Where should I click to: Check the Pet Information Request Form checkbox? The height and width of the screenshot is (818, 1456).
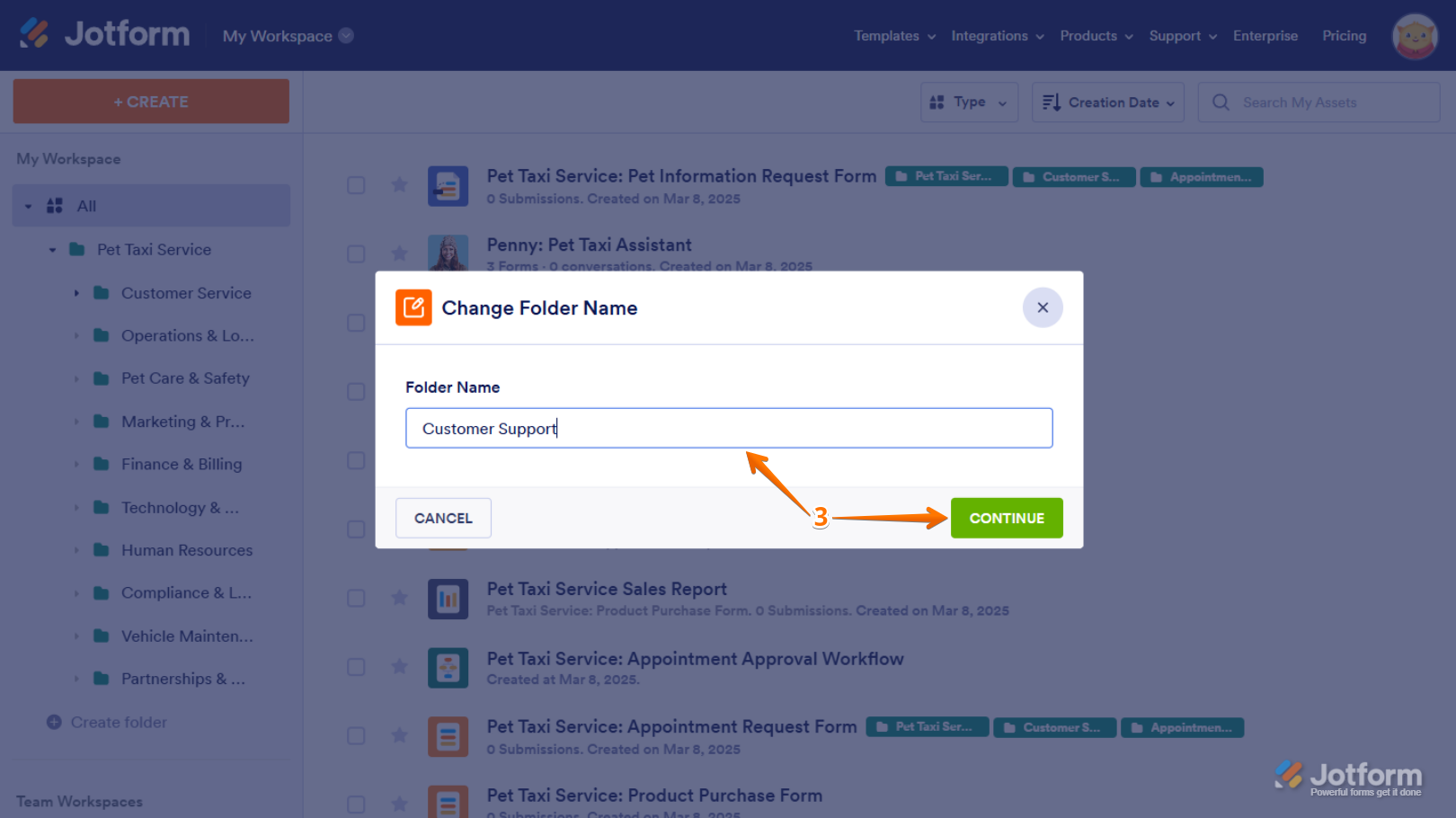[x=356, y=185]
